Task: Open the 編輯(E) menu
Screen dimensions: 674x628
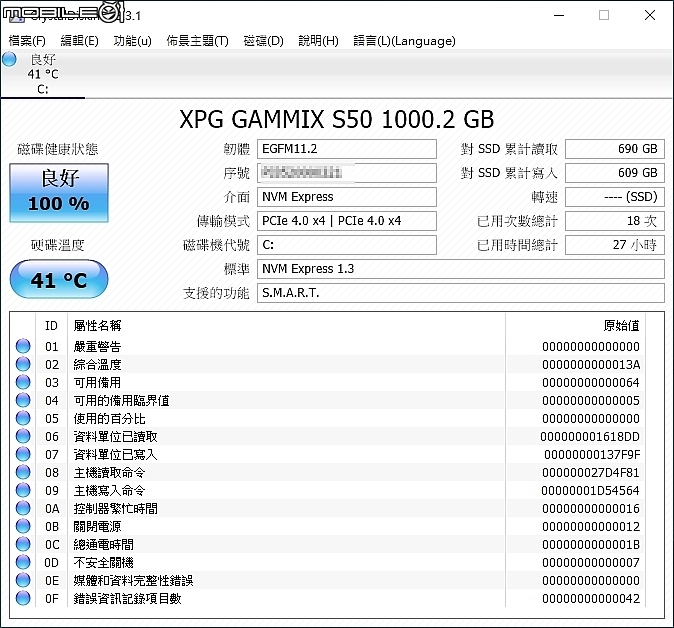Action: click(x=79, y=41)
